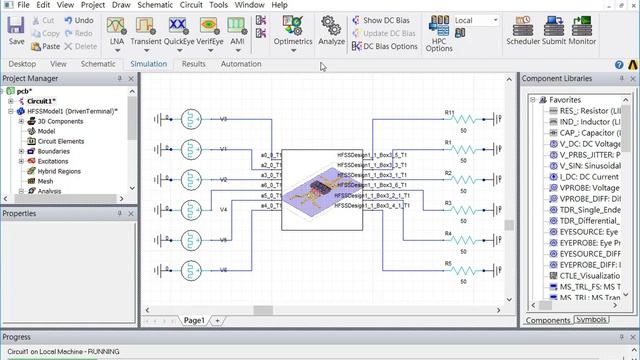Cut the selection with the Cut button
Viewport: 640px width, 360px height.
click(x=43, y=20)
